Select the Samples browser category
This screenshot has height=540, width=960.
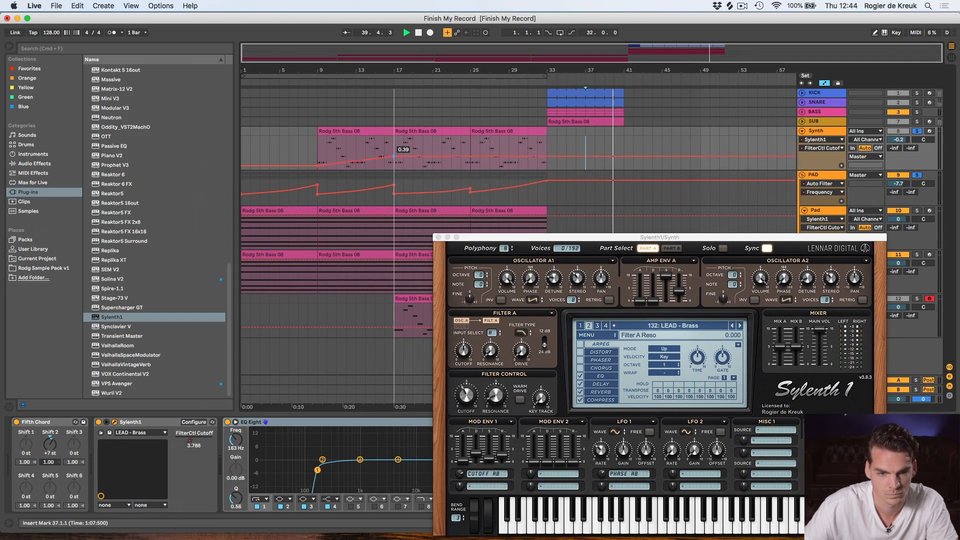coord(28,211)
